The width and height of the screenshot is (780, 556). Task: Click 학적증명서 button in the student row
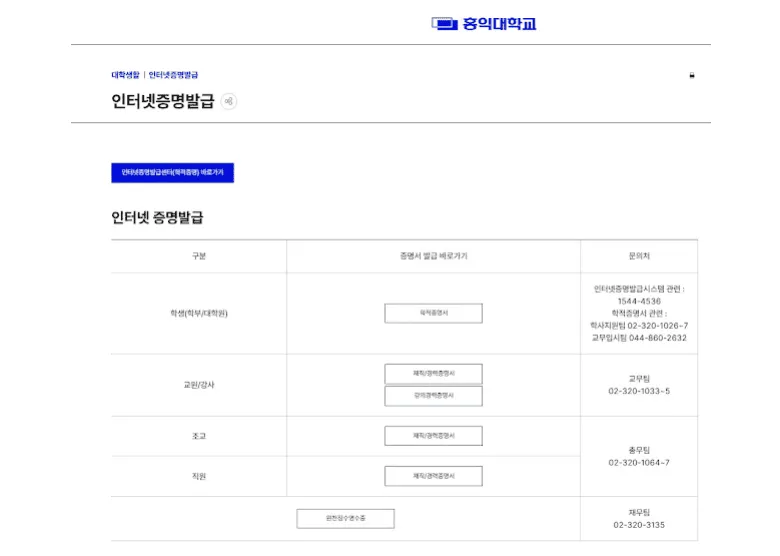tap(433, 313)
